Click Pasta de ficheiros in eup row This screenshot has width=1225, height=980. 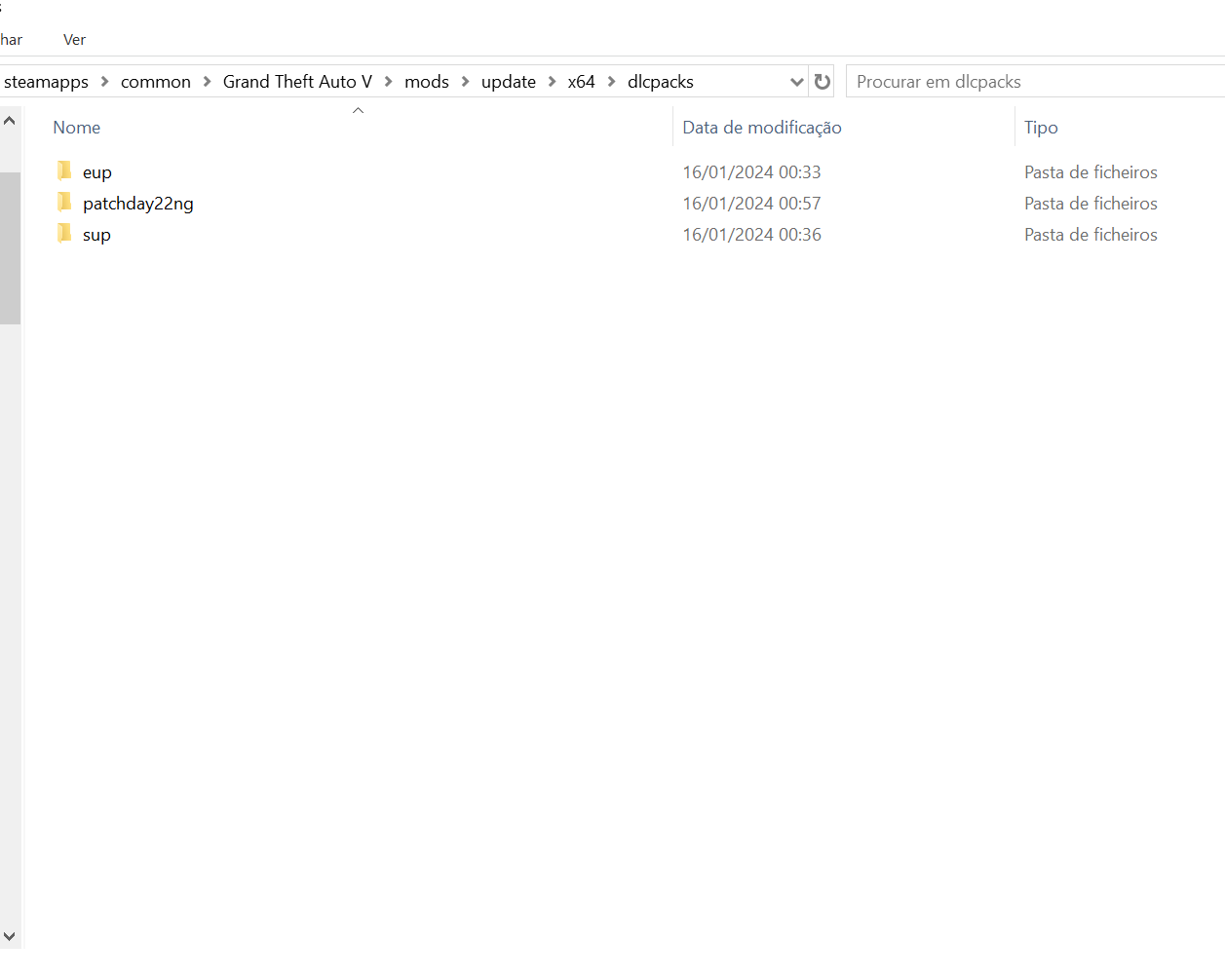(x=1091, y=172)
